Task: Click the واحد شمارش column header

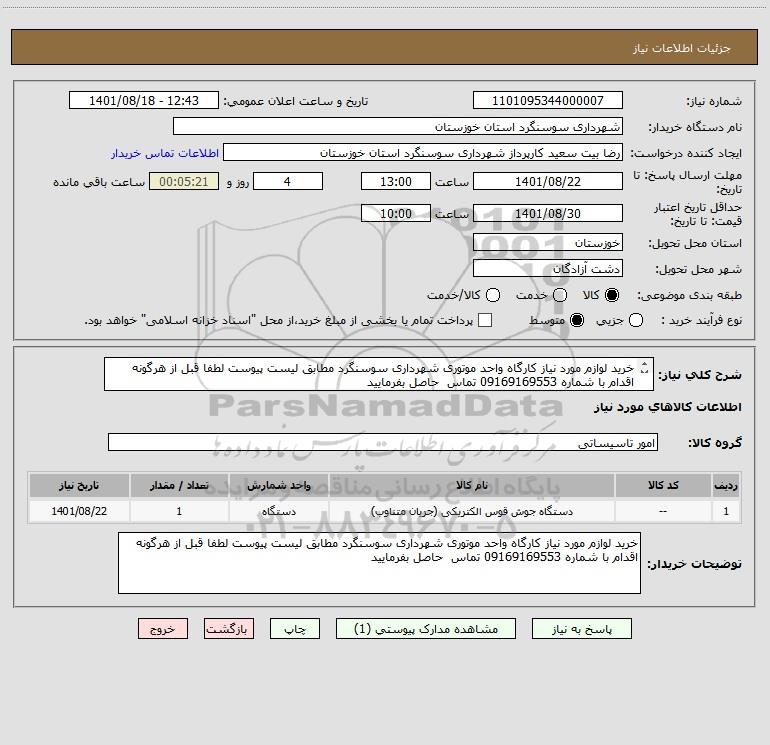Action: click(278, 485)
